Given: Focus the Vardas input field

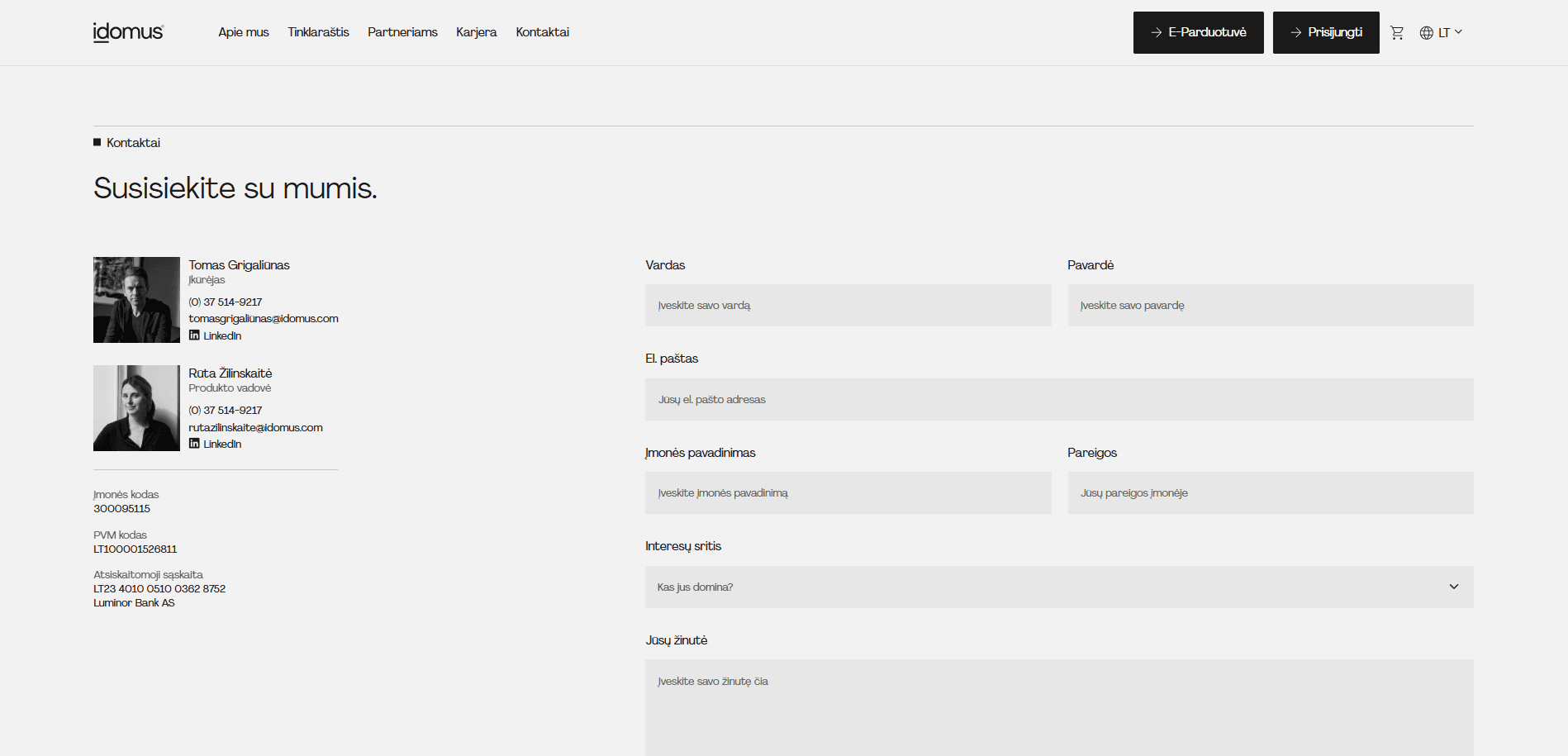Looking at the screenshot, I should pyautogui.click(x=848, y=306).
